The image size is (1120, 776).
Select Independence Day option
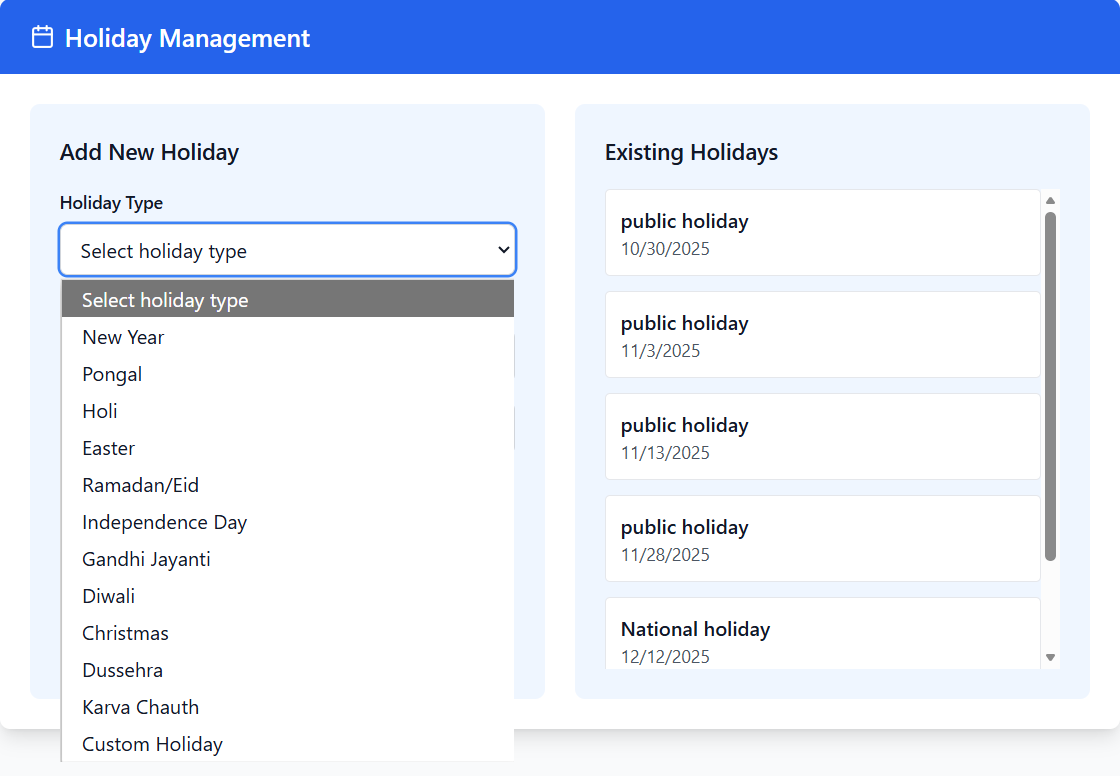click(287, 522)
